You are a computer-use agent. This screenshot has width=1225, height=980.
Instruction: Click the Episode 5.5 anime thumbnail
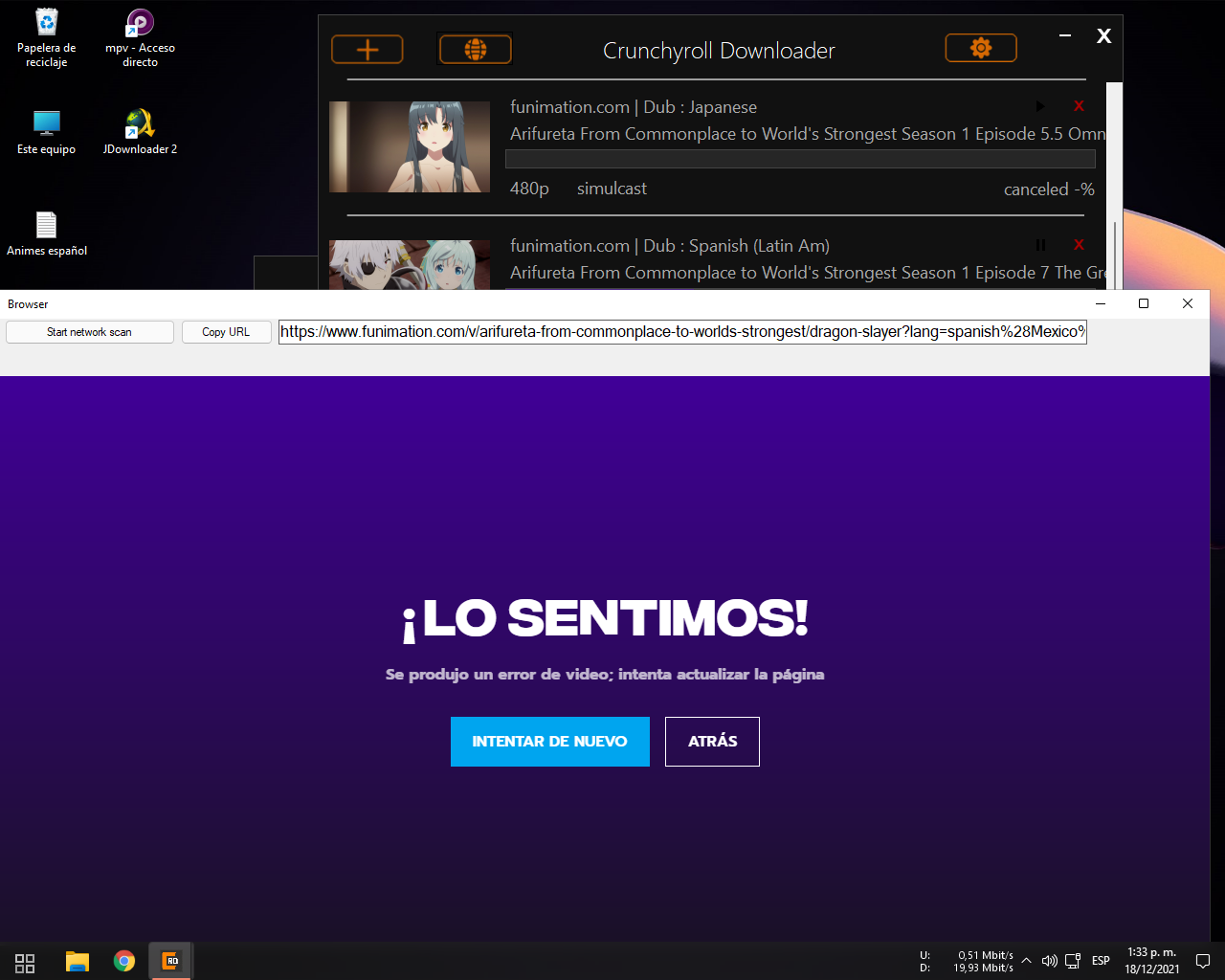click(410, 147)
